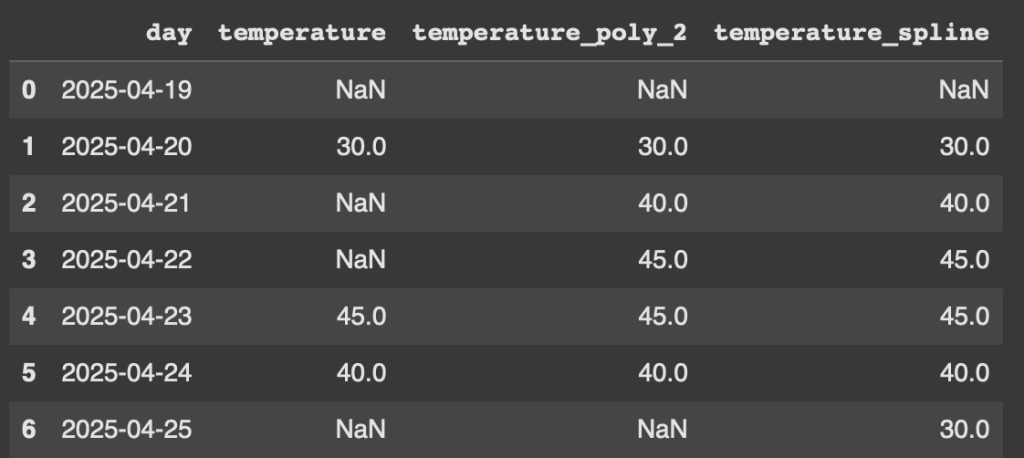Screen dimensions: 1024x458
Task: Click temperature value 45.0 in row 4
Action: (361, 316)
